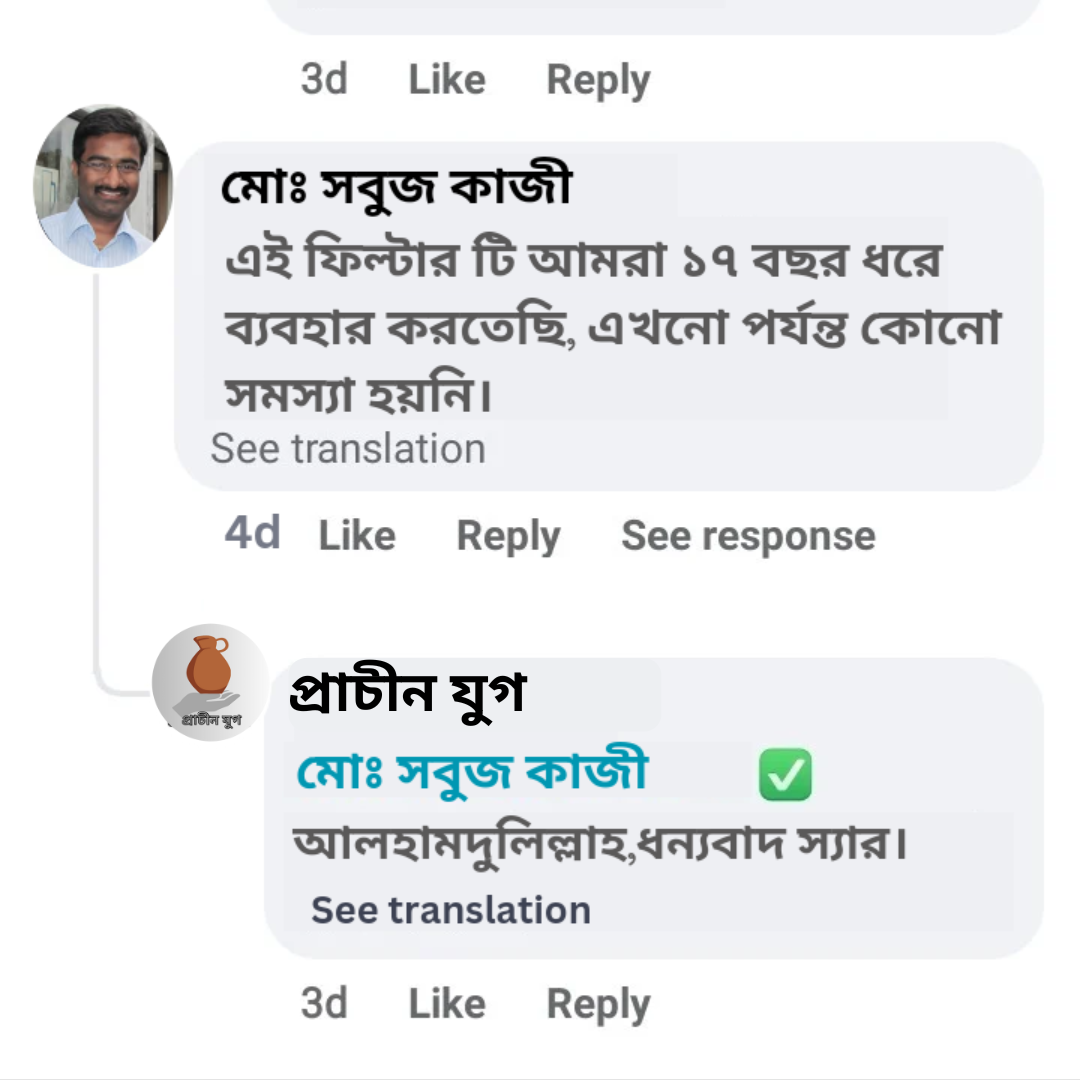1080x1080 pixels.
Task: Expand See response under the filter comment
Action: point(747,535)
